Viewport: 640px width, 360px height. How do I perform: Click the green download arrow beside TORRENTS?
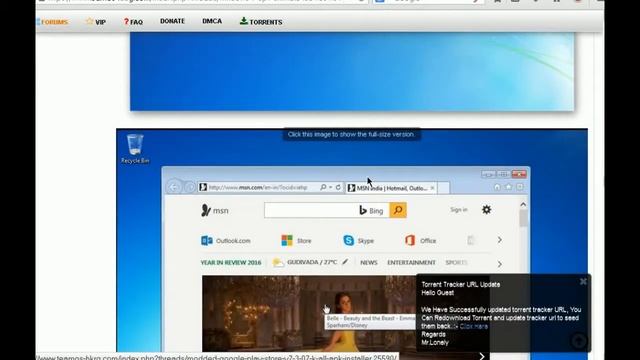[x=244, y=21]
